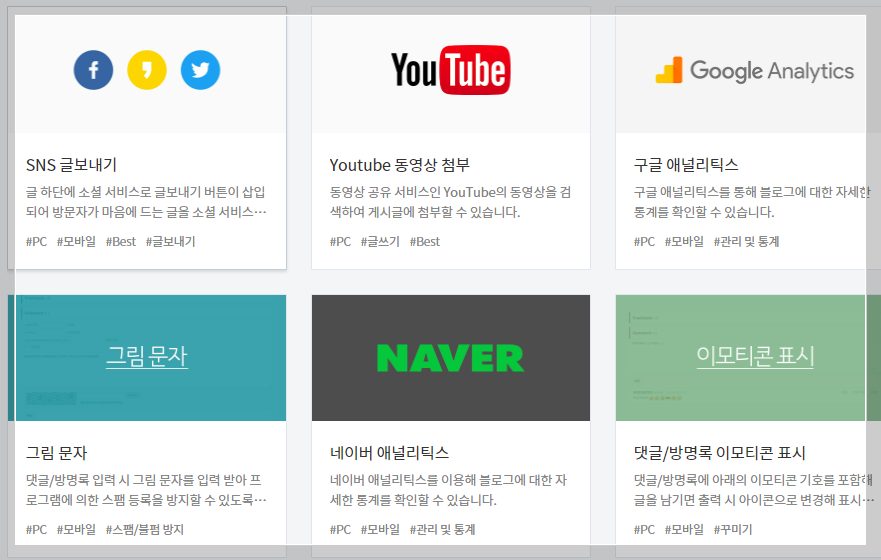Click the #꾸미기 tag

coord(733,529)
